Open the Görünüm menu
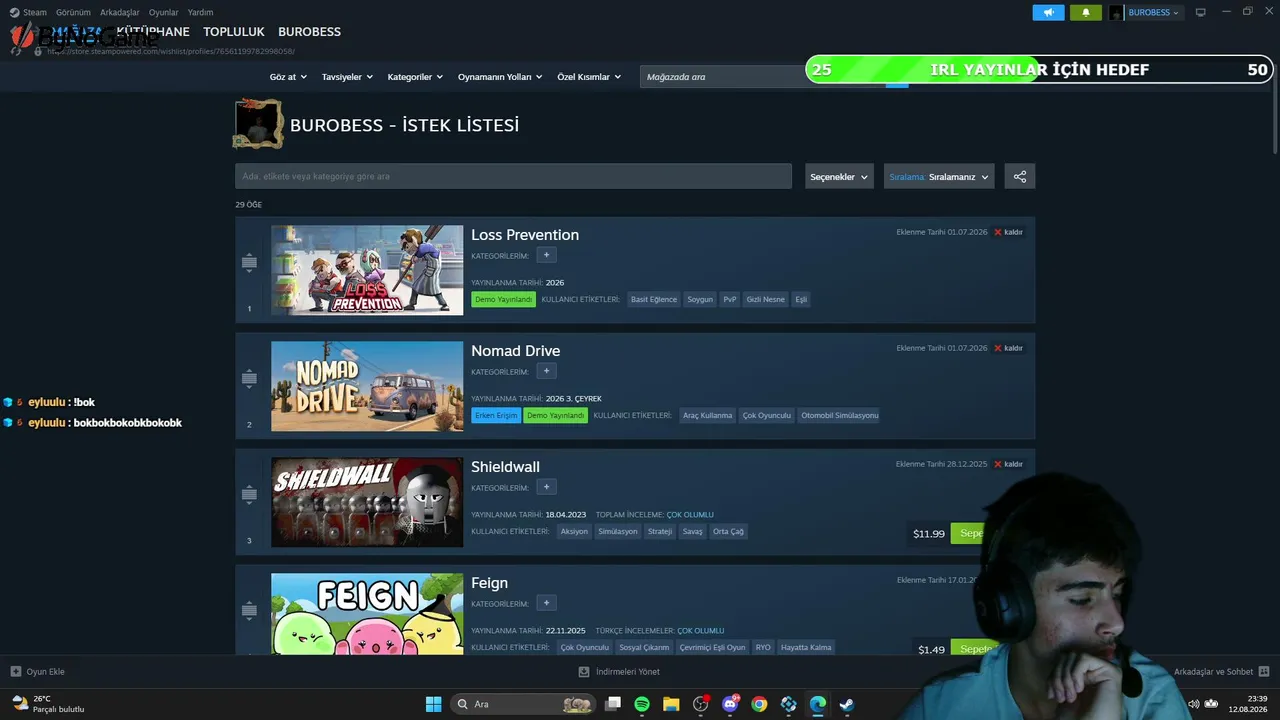This screenshot has height=720, width=1280. pyautogui.click(x=73, y=12)
